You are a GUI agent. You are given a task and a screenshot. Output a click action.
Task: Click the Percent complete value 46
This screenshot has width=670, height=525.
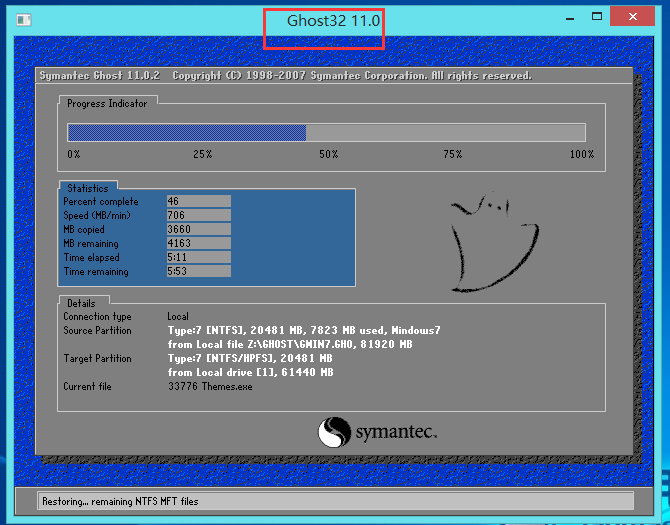199,201
